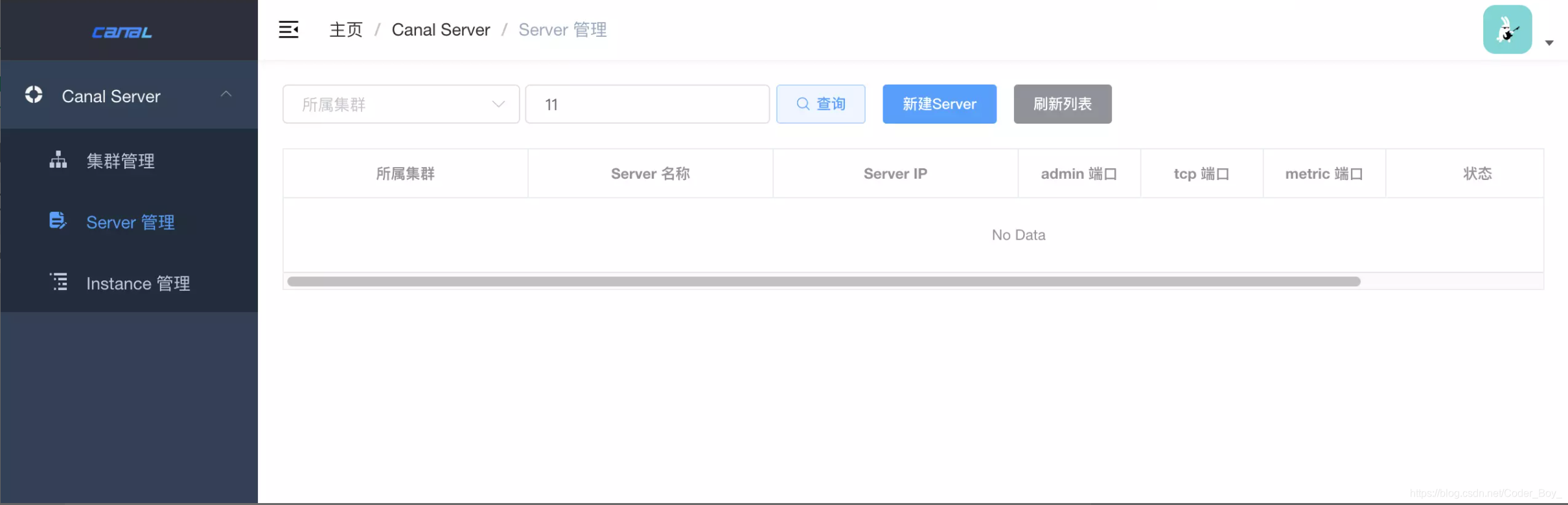Open the 所属集群 cluster dropdown
The height and width of the screenshot is (505, 1568).
pyautogui.click(x=401, y=104)
